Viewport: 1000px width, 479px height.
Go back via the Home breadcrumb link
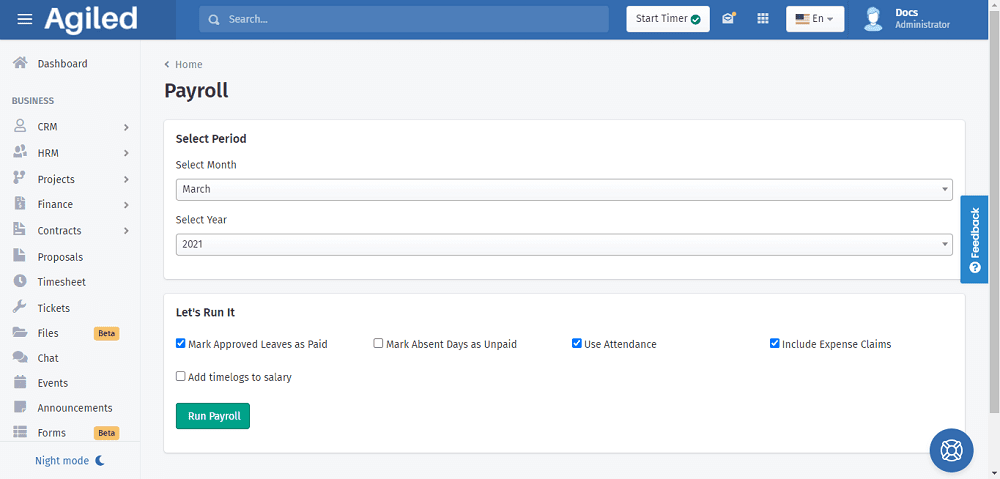pos(188,65)
